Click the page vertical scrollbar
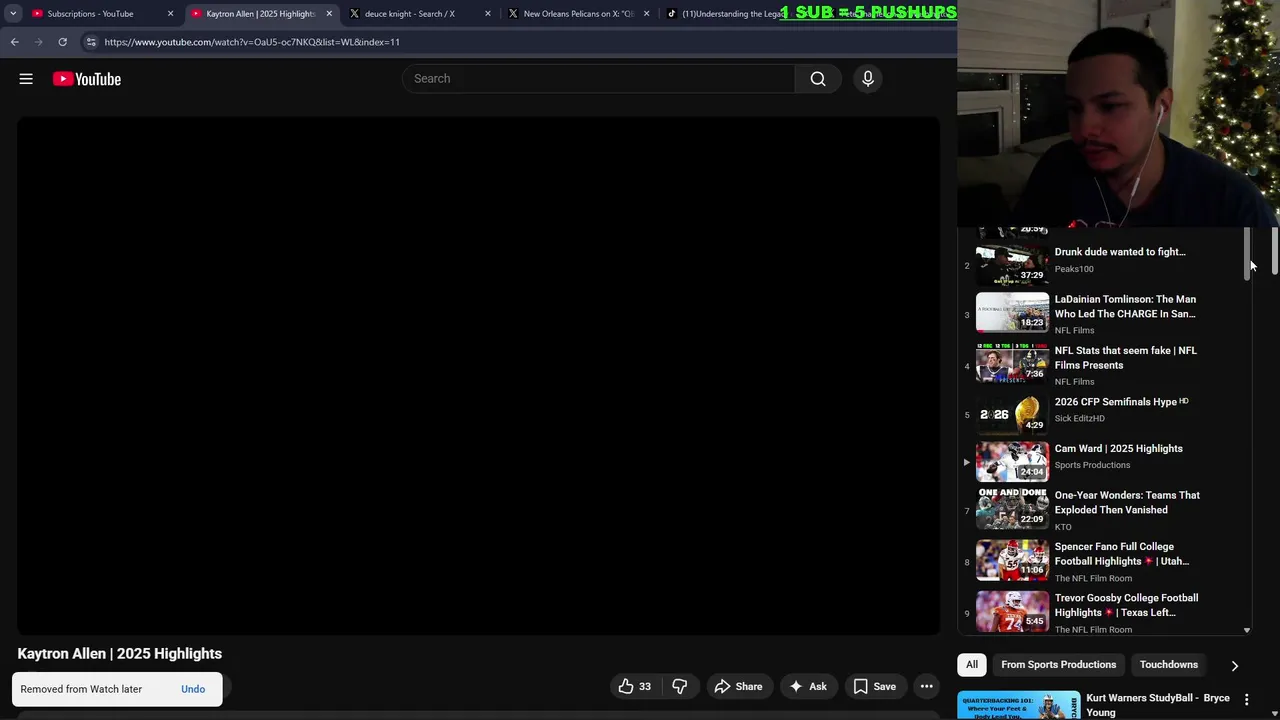The height and width of the screenshot is (720, 1280). point(1274,250)
